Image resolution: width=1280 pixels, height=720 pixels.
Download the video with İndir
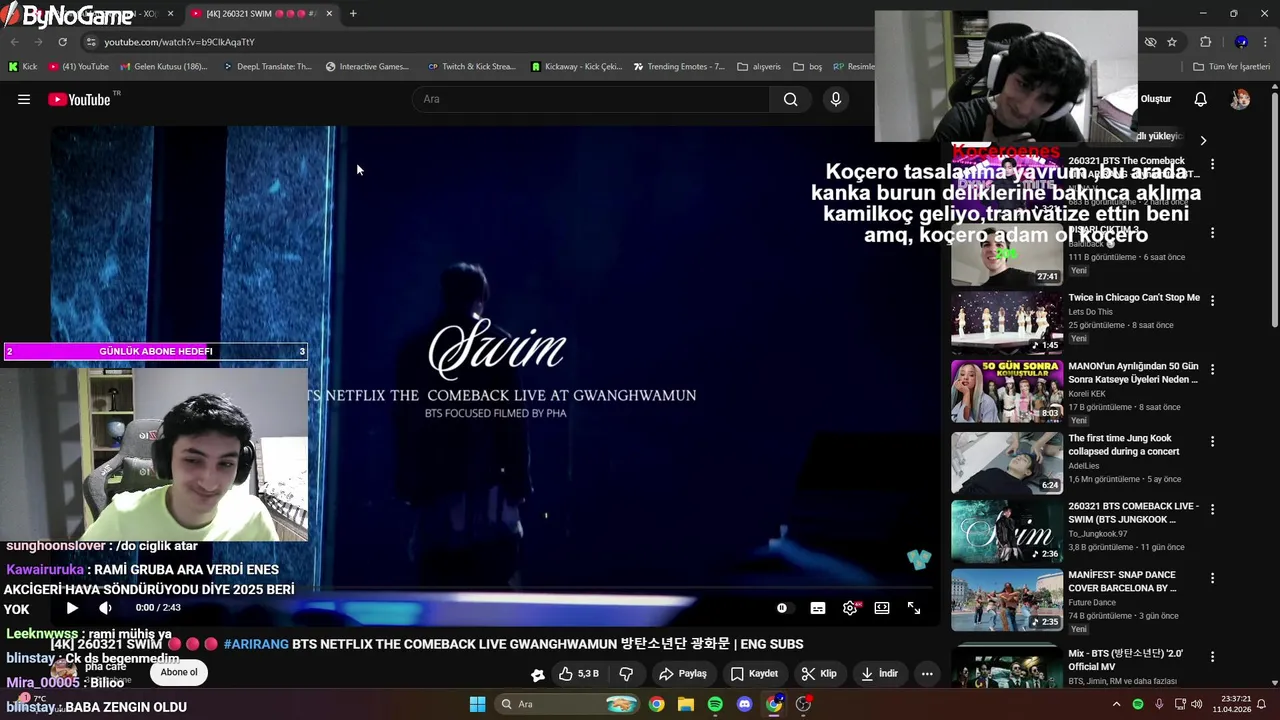(879, 674)
